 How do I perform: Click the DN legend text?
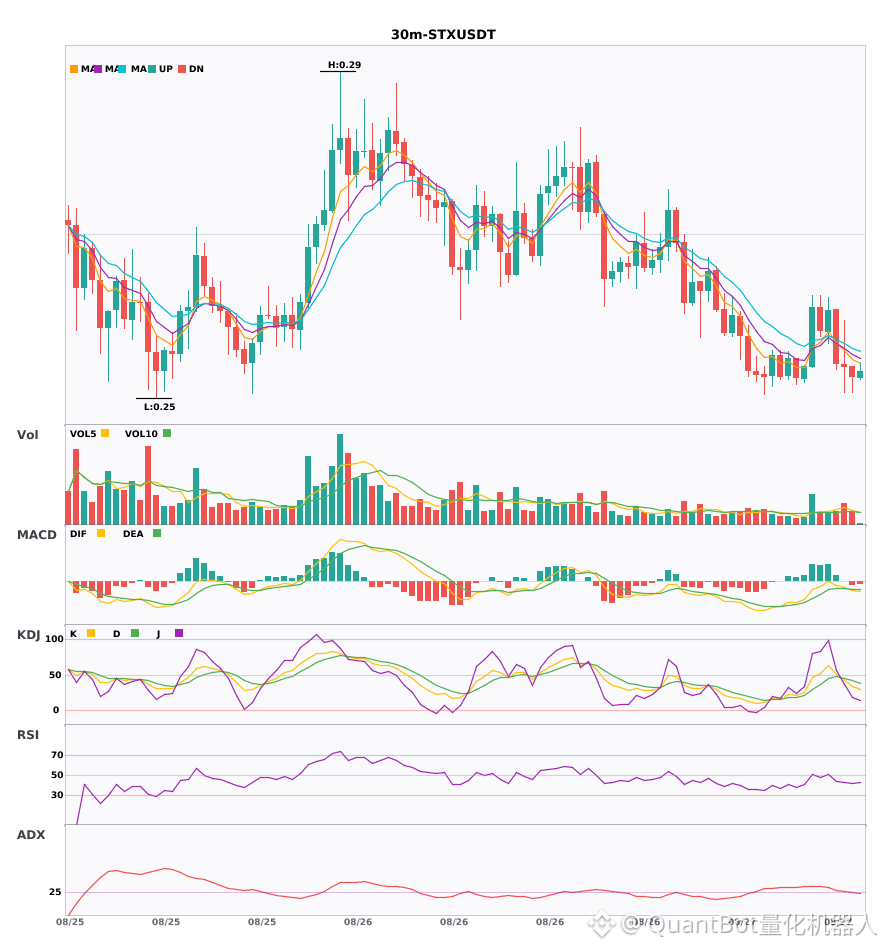click(x=196, y=69)
